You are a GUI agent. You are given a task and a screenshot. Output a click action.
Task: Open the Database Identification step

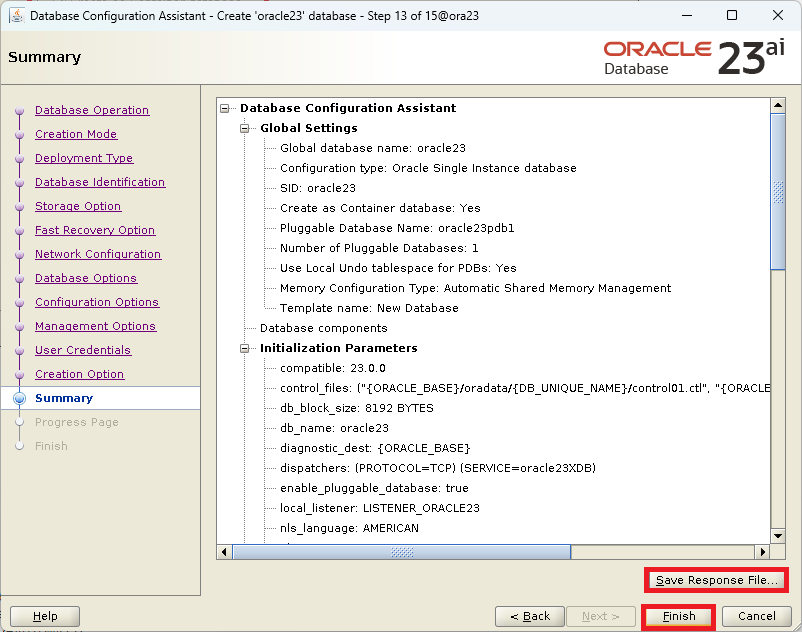tap(100, 182)
